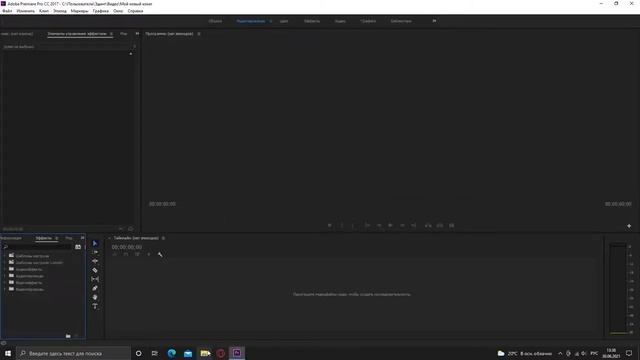Open the Справка menu
The width and height of the screenshot is (640, 360).
point(136,11)
